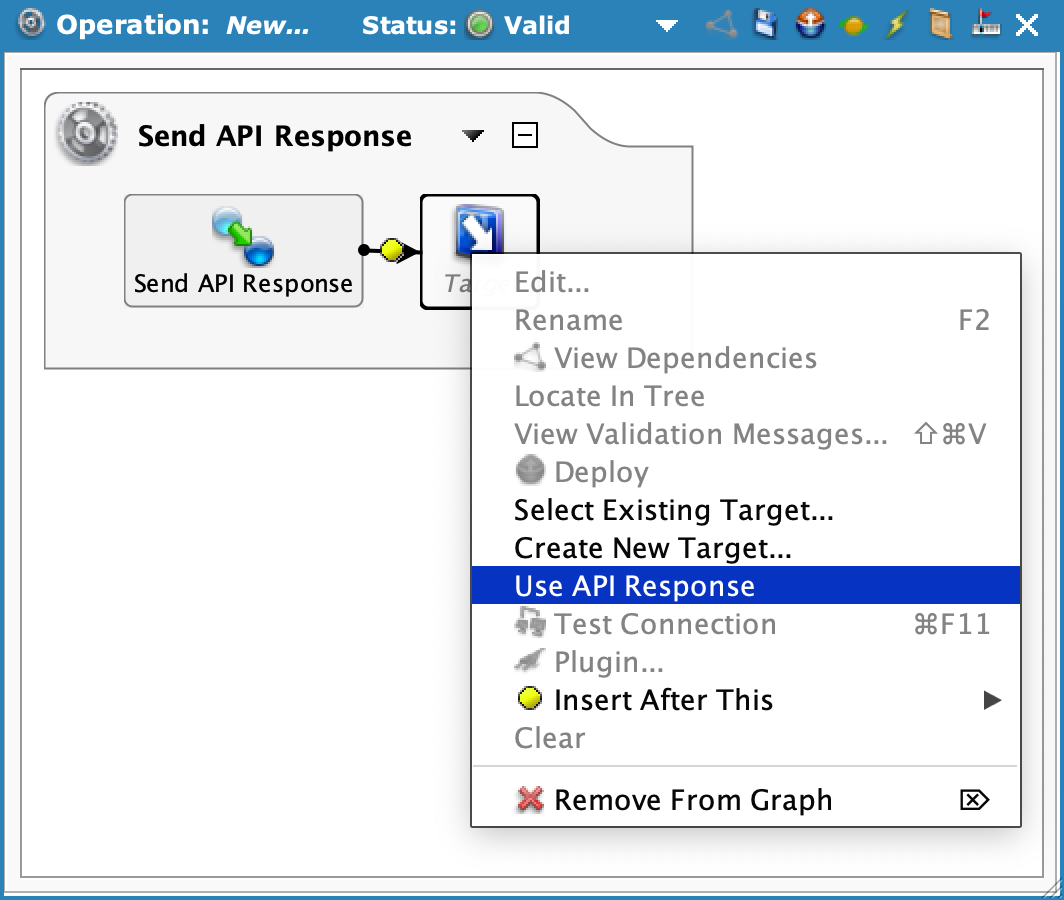This screenshot has height=900, width=1064.
Task: Open the Send API Response group dropdown arrow
Action: tap(474, 136)
